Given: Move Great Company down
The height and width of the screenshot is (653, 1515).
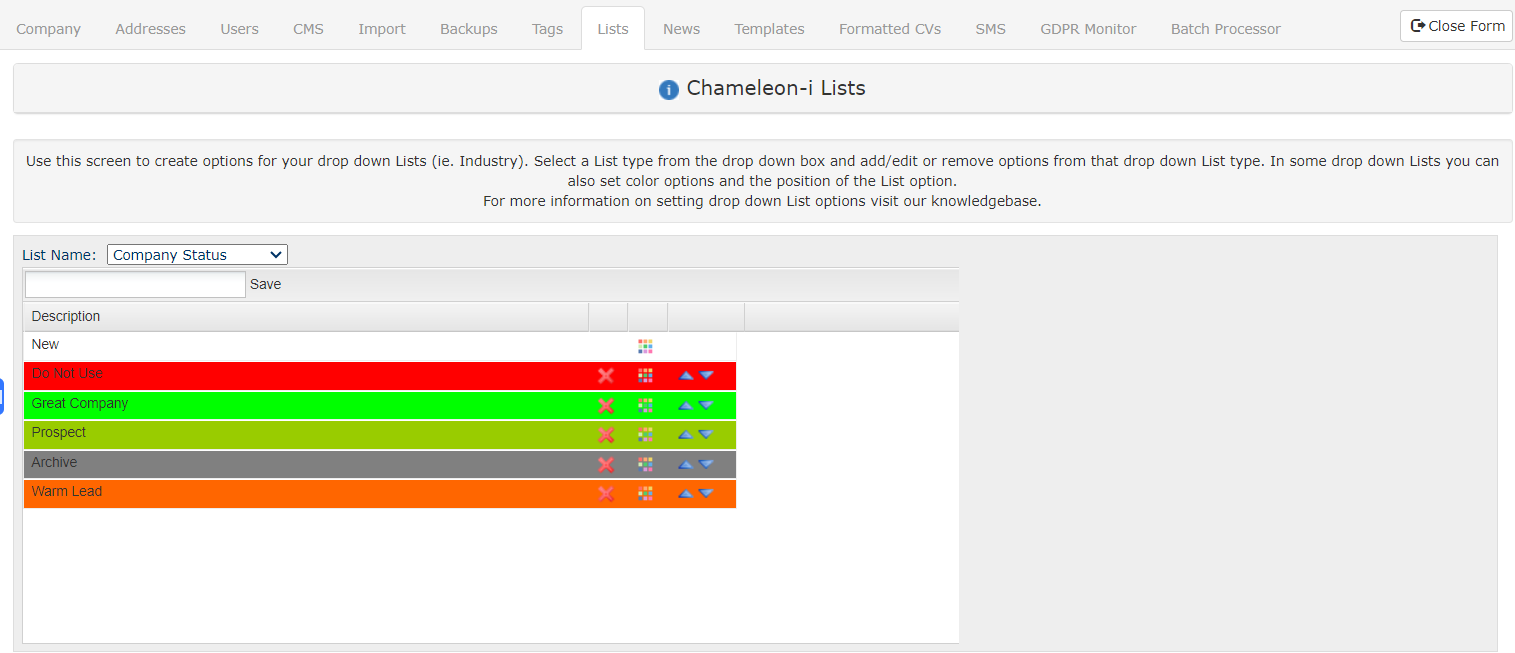Looking at the screenshot, I should point(706,406).
